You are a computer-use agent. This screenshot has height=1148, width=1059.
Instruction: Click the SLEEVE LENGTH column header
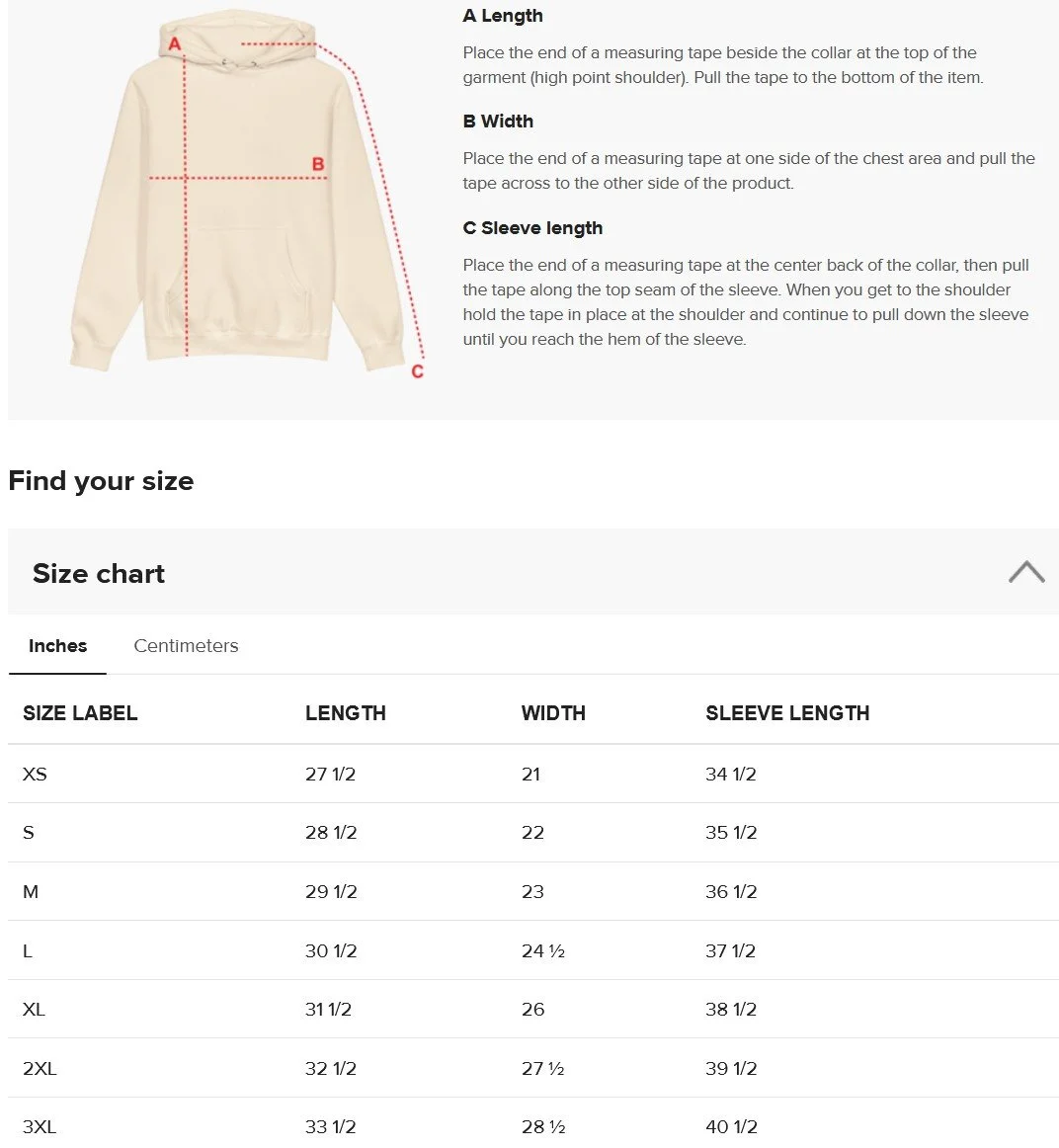click(x=787, y=713)
